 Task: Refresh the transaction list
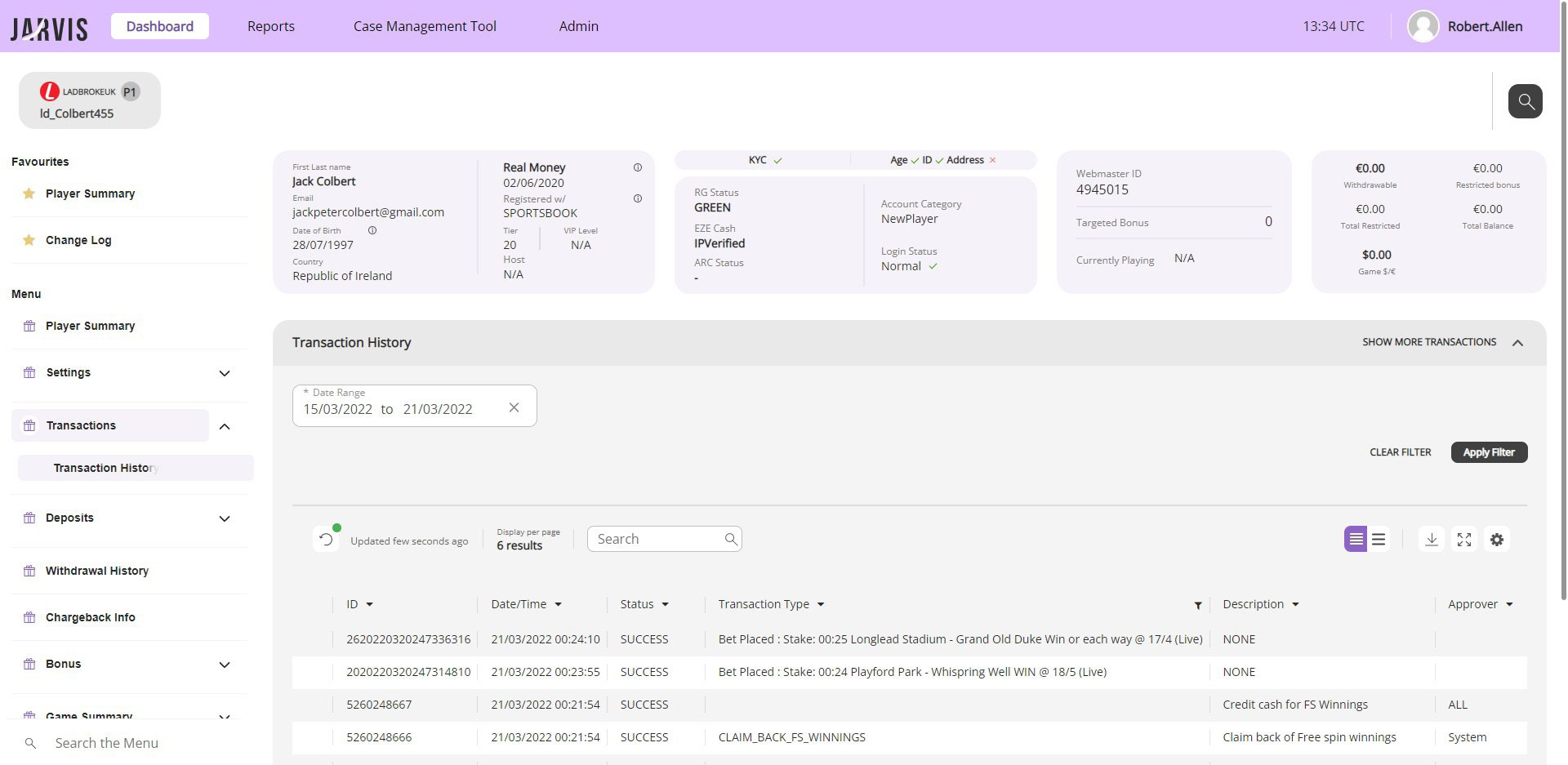pyautogui.click(x=326, y=539)
